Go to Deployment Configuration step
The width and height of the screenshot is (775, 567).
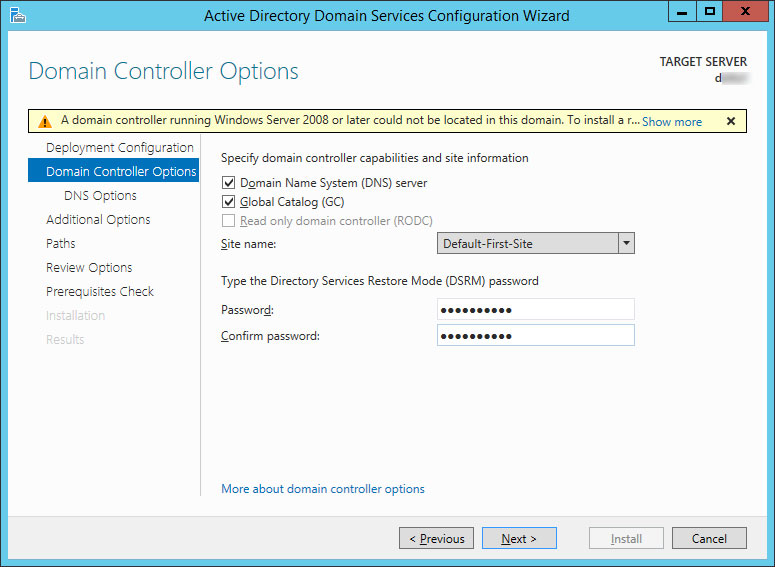120,147
